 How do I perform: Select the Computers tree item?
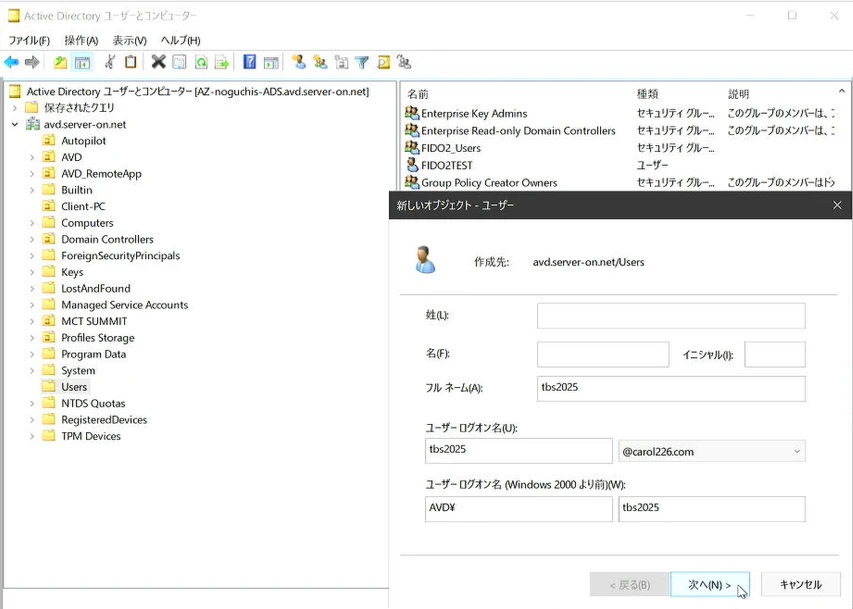(87, 223)
